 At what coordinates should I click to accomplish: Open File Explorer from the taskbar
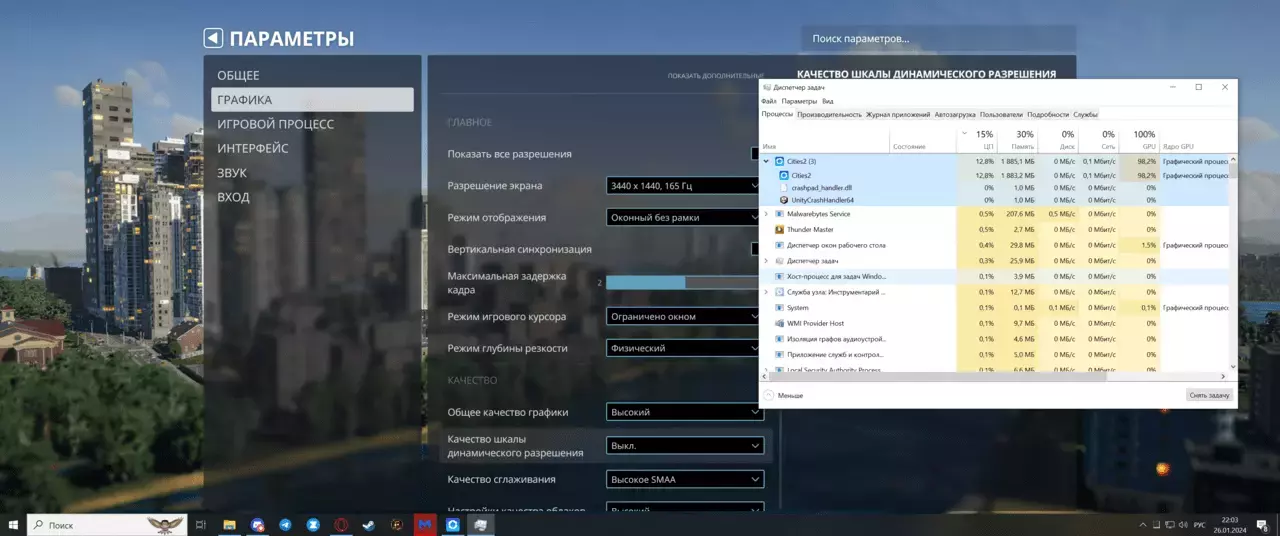tap(229, 525)
